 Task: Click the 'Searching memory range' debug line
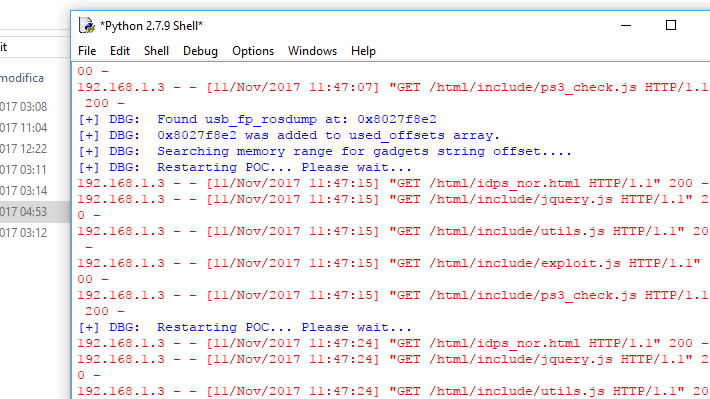pyautogui.click(x=325, y=151)
